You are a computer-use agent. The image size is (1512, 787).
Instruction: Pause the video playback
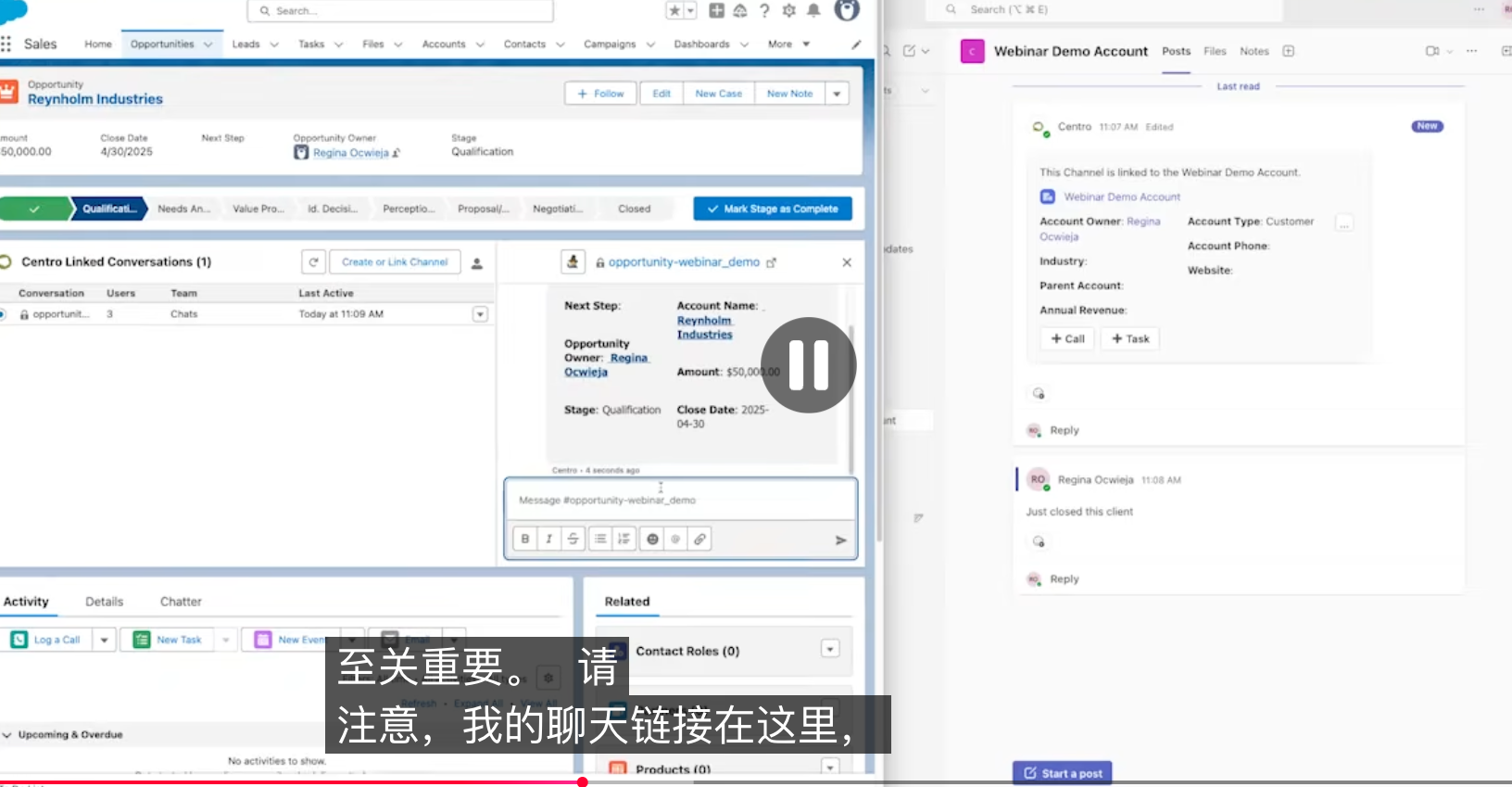point(809,365)
